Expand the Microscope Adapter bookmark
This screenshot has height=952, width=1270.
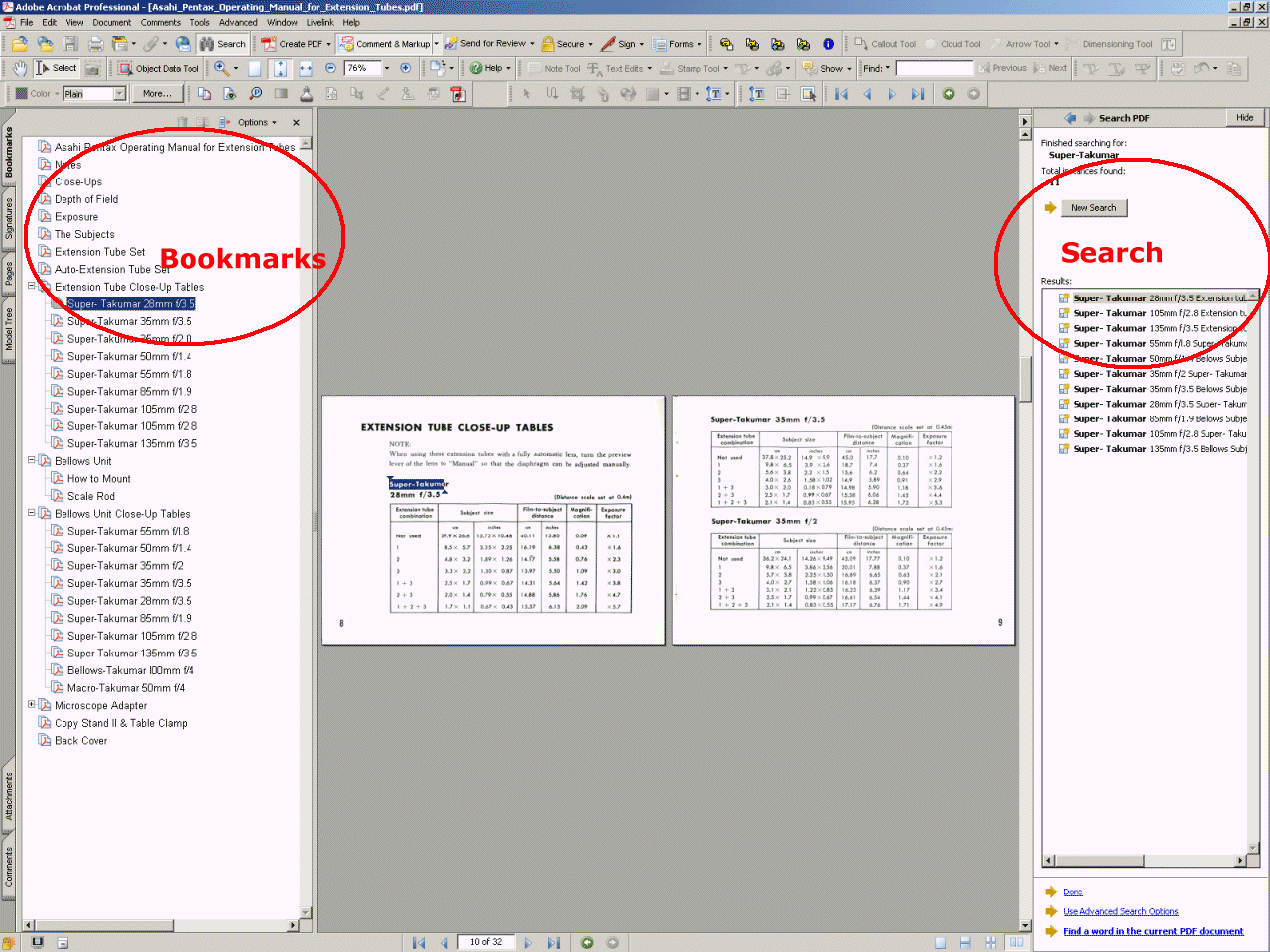[31, 705]
